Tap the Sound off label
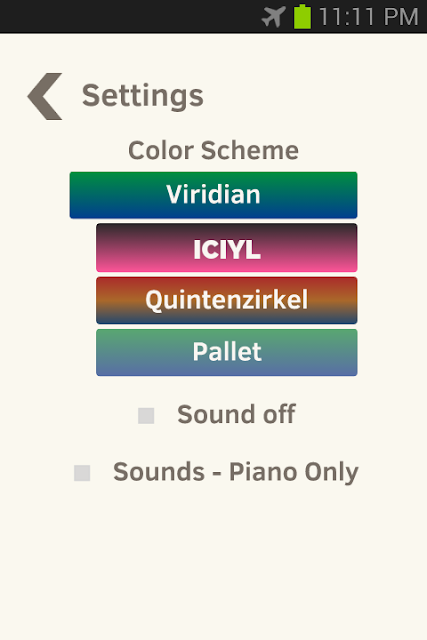Screen dimensions: 427x640 pyautogui.click(x=236, y=414)
